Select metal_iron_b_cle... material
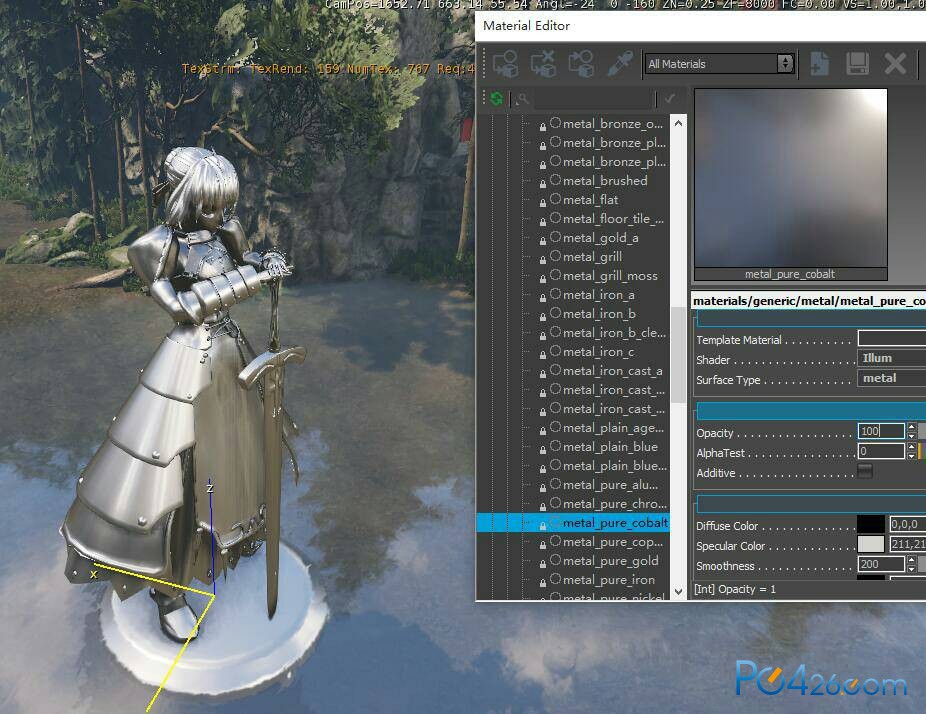926x714 pixels. tap(614, 333)
